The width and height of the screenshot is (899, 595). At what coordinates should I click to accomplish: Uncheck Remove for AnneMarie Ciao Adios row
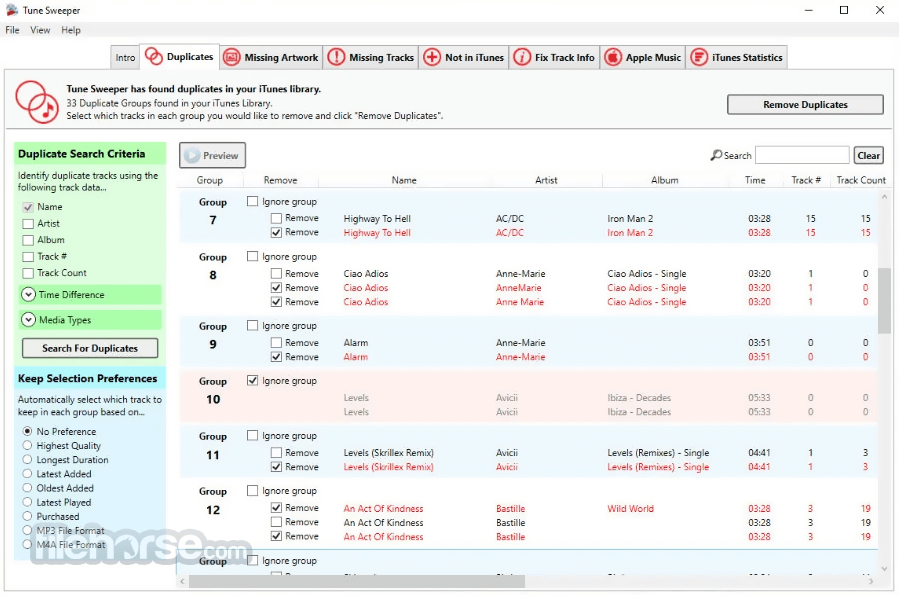(276, 287)
